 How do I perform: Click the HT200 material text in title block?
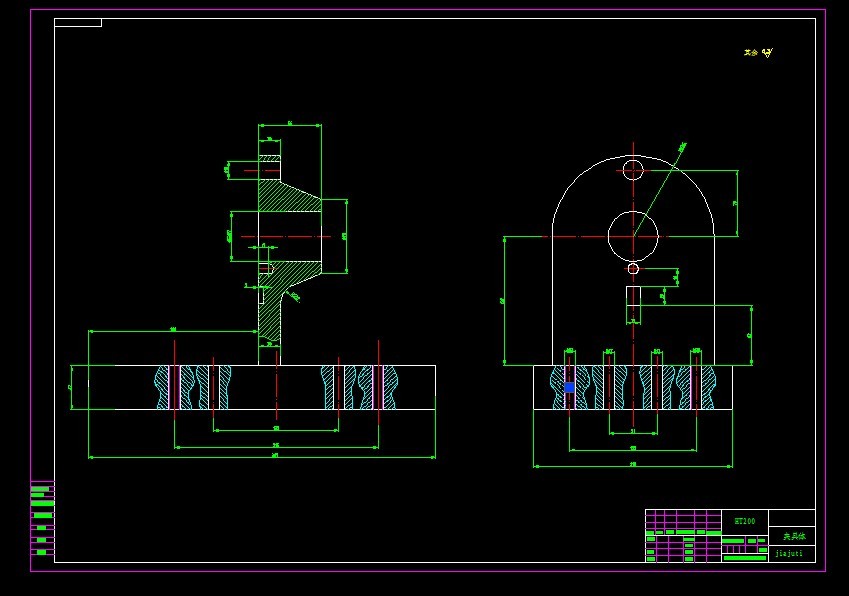[x=744, y=521]
